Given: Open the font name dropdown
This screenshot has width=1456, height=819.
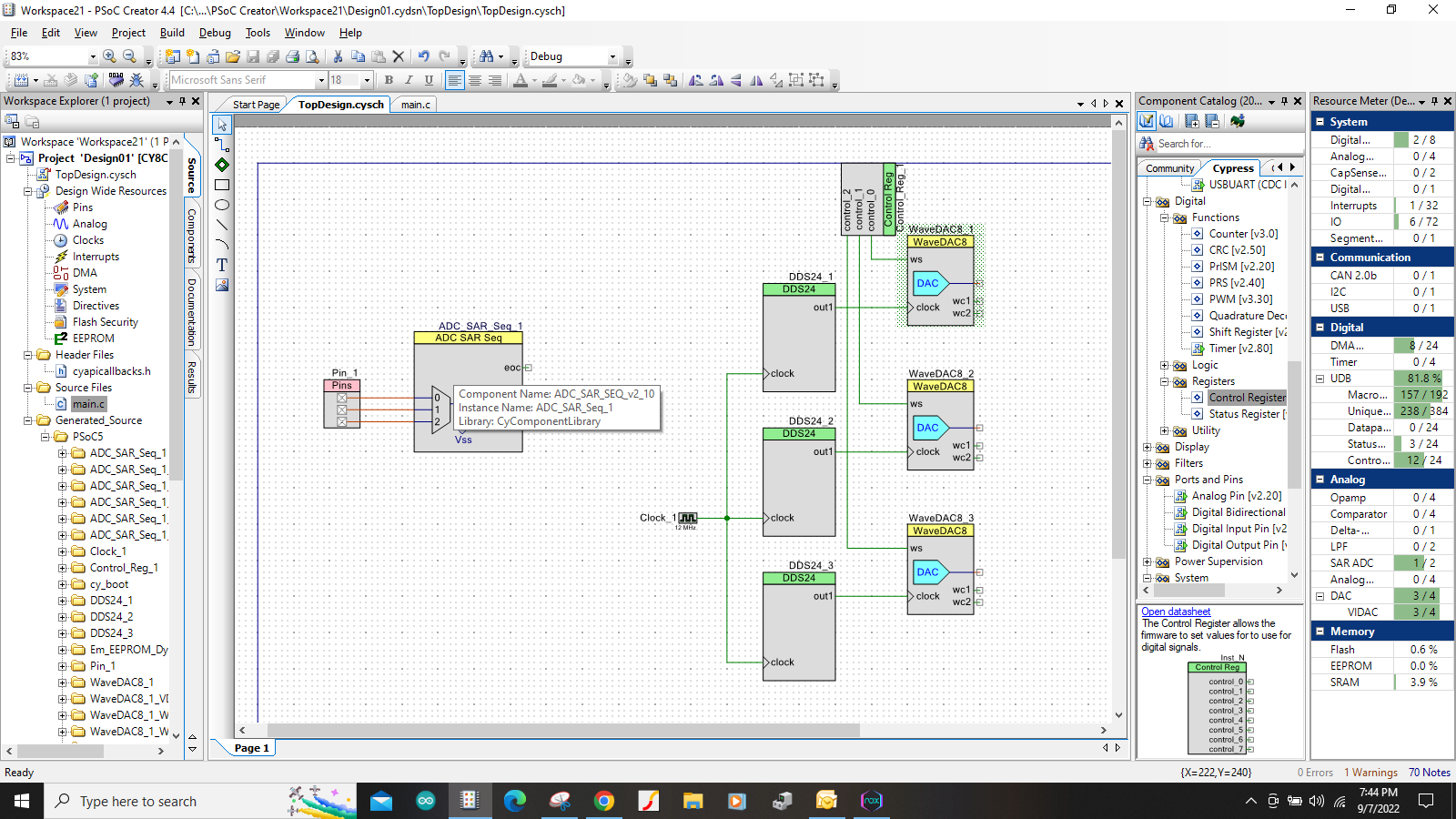Looking at the screenshot, I should click(320, 80).
